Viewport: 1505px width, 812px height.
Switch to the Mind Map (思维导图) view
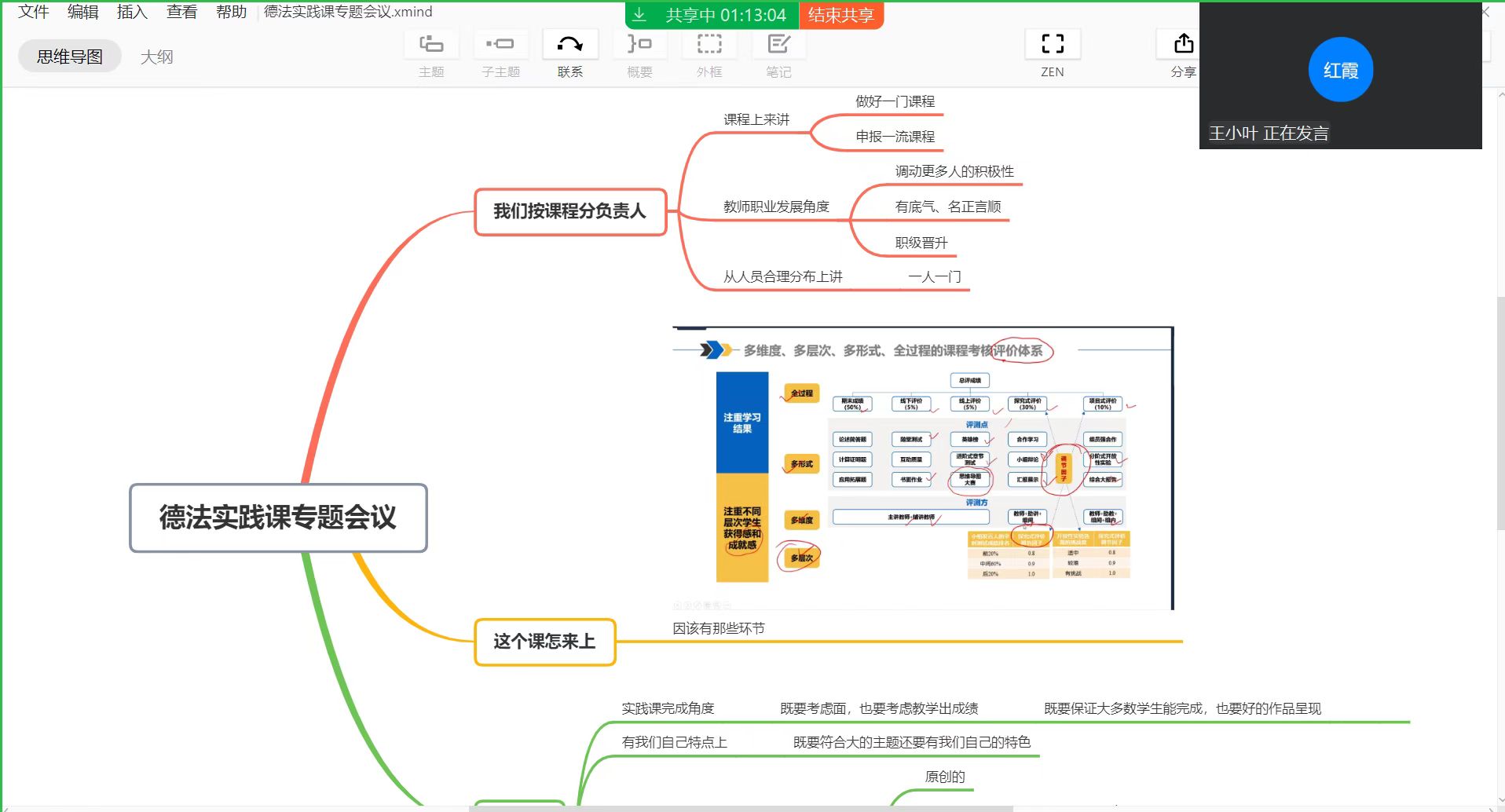tap(70, 57)
